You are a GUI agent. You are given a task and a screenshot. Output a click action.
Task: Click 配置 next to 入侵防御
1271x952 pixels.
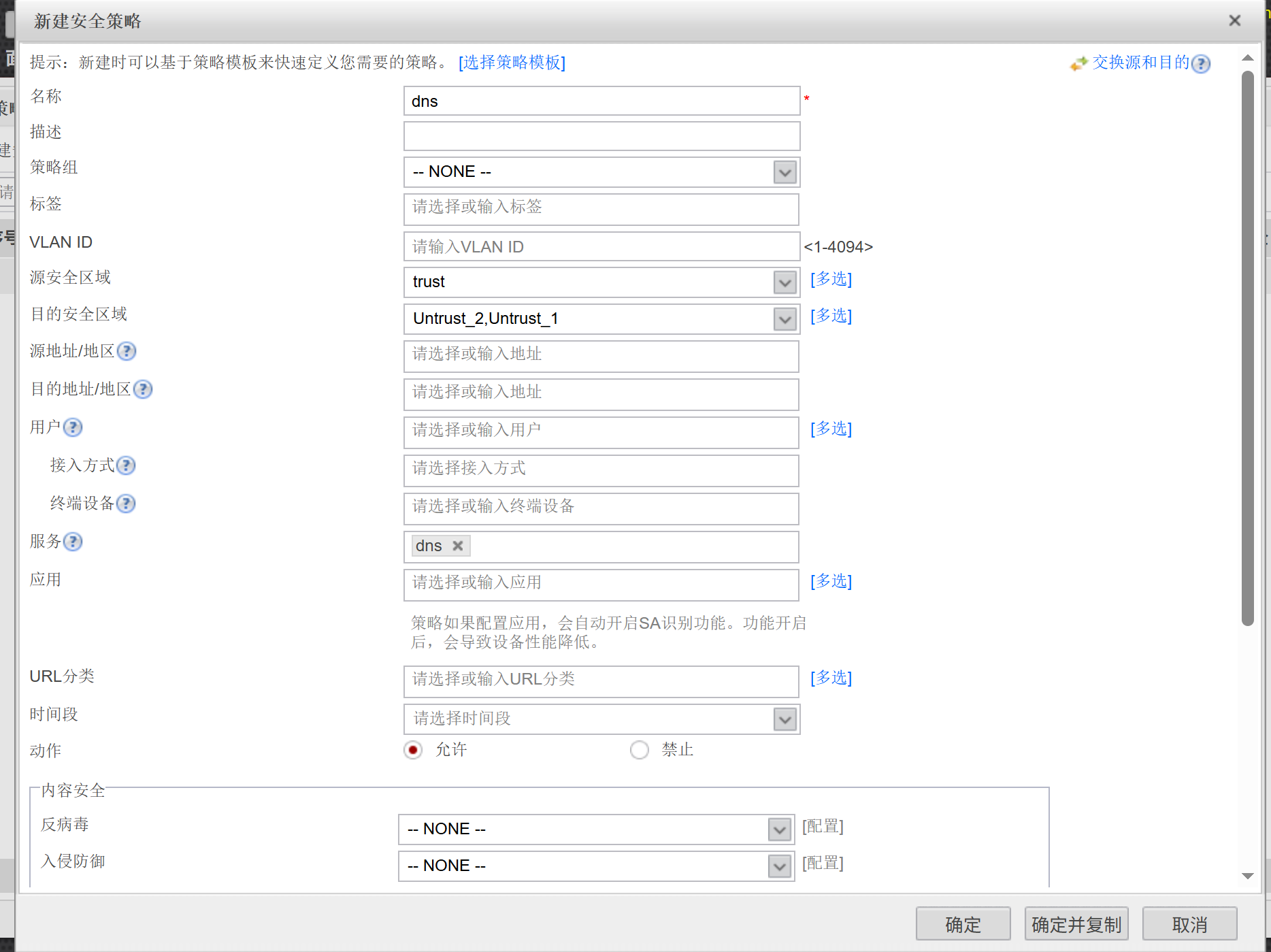click(x=823, y=863)
